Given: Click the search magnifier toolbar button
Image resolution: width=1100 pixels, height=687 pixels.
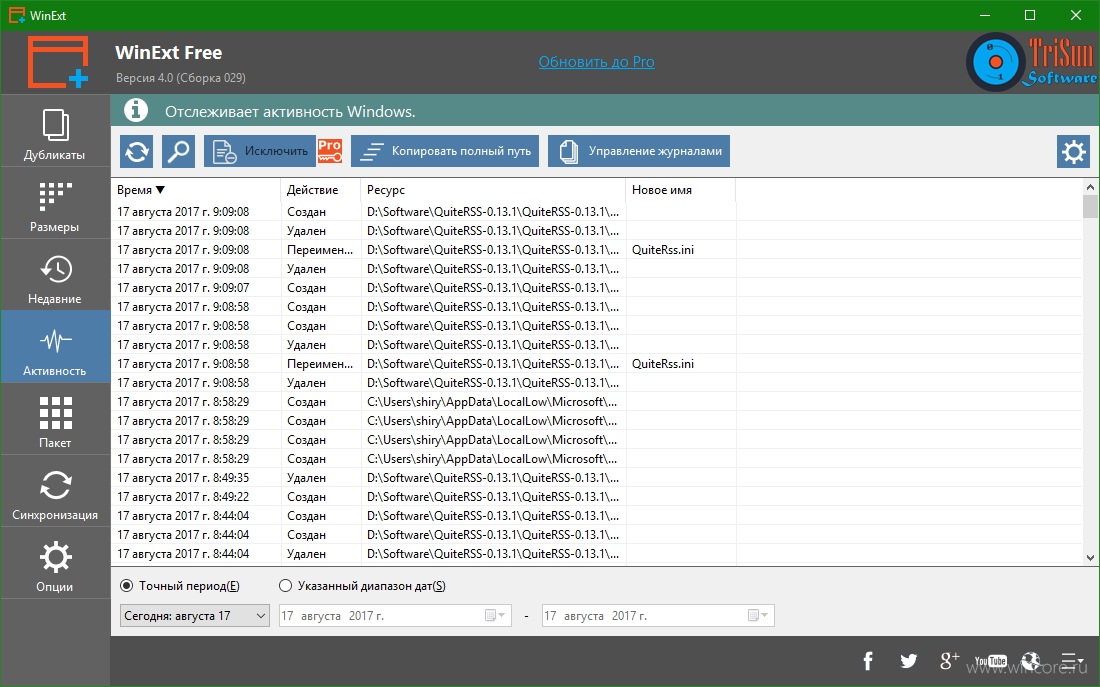Looking at the screenshot, I should pyautogui.click(x=178, y=152).
